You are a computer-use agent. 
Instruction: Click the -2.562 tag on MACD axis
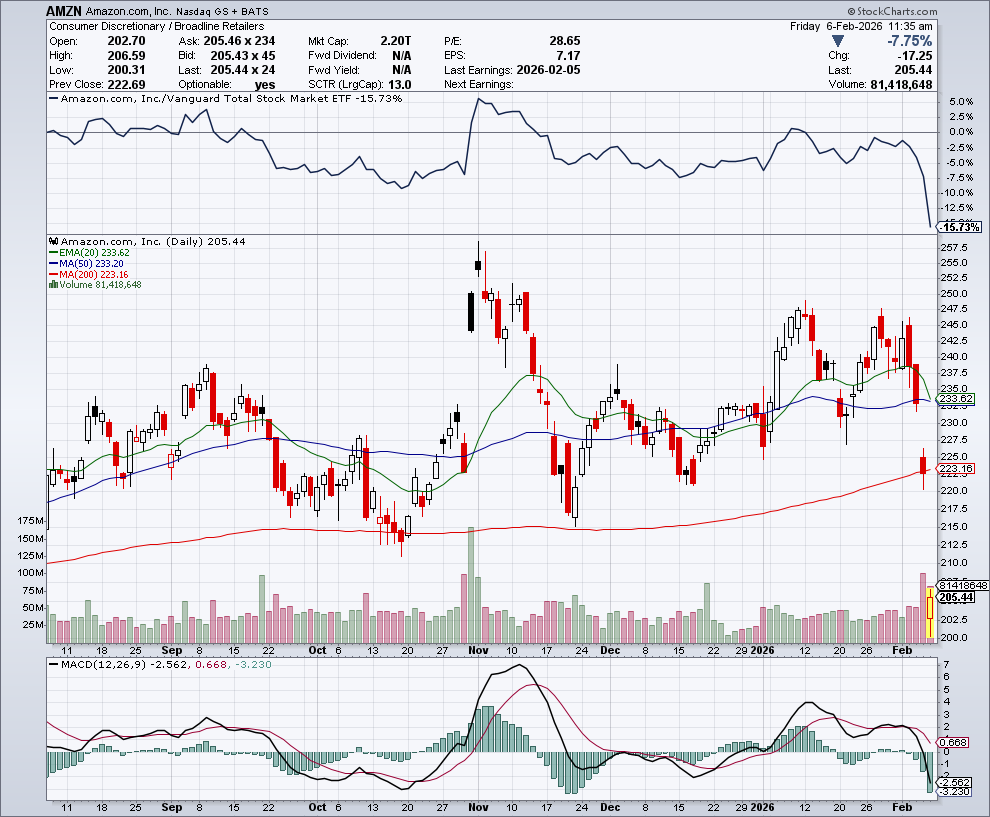[x=955, y=782]
